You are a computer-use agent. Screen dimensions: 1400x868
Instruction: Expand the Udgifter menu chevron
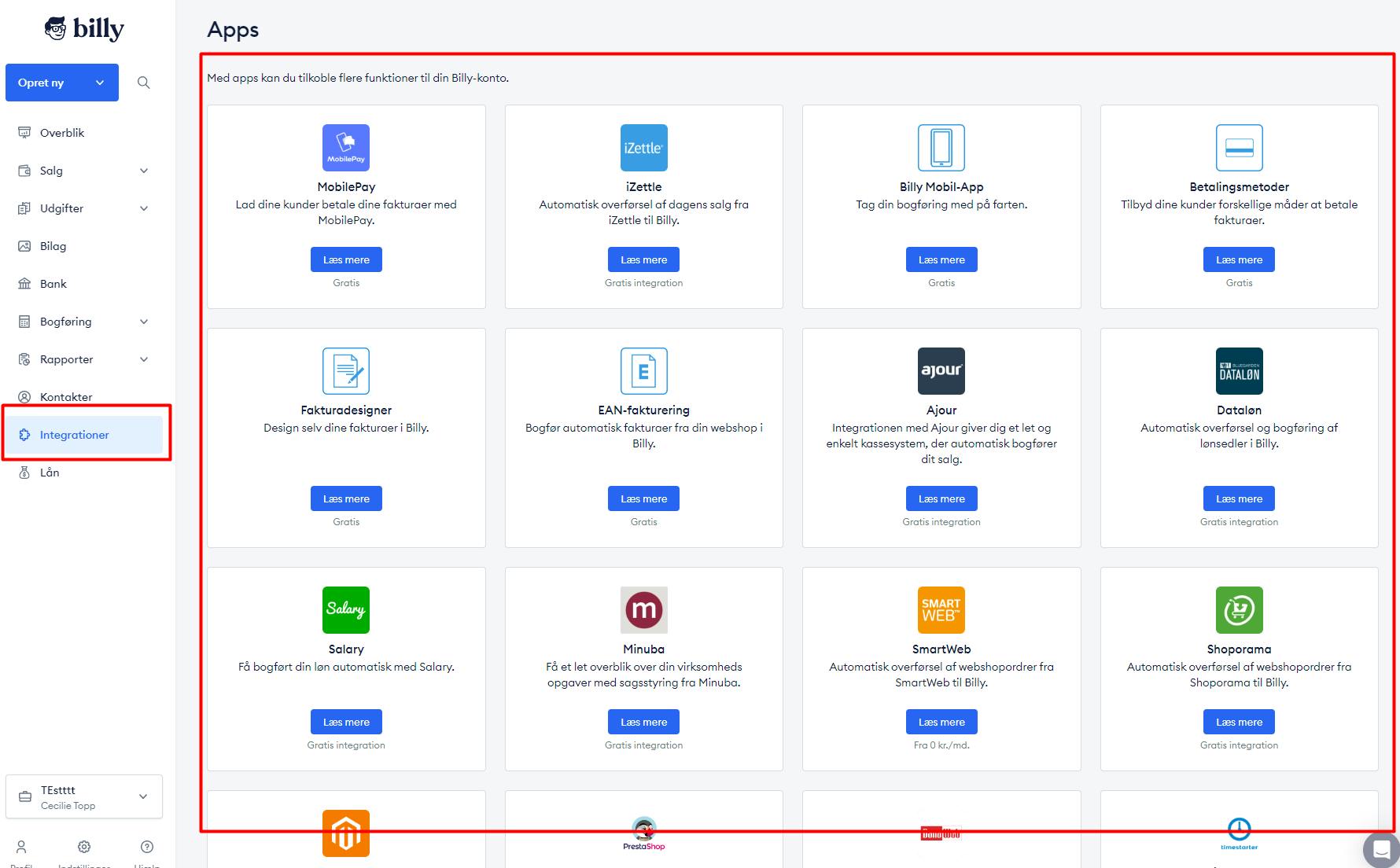(x=144, y=208)
